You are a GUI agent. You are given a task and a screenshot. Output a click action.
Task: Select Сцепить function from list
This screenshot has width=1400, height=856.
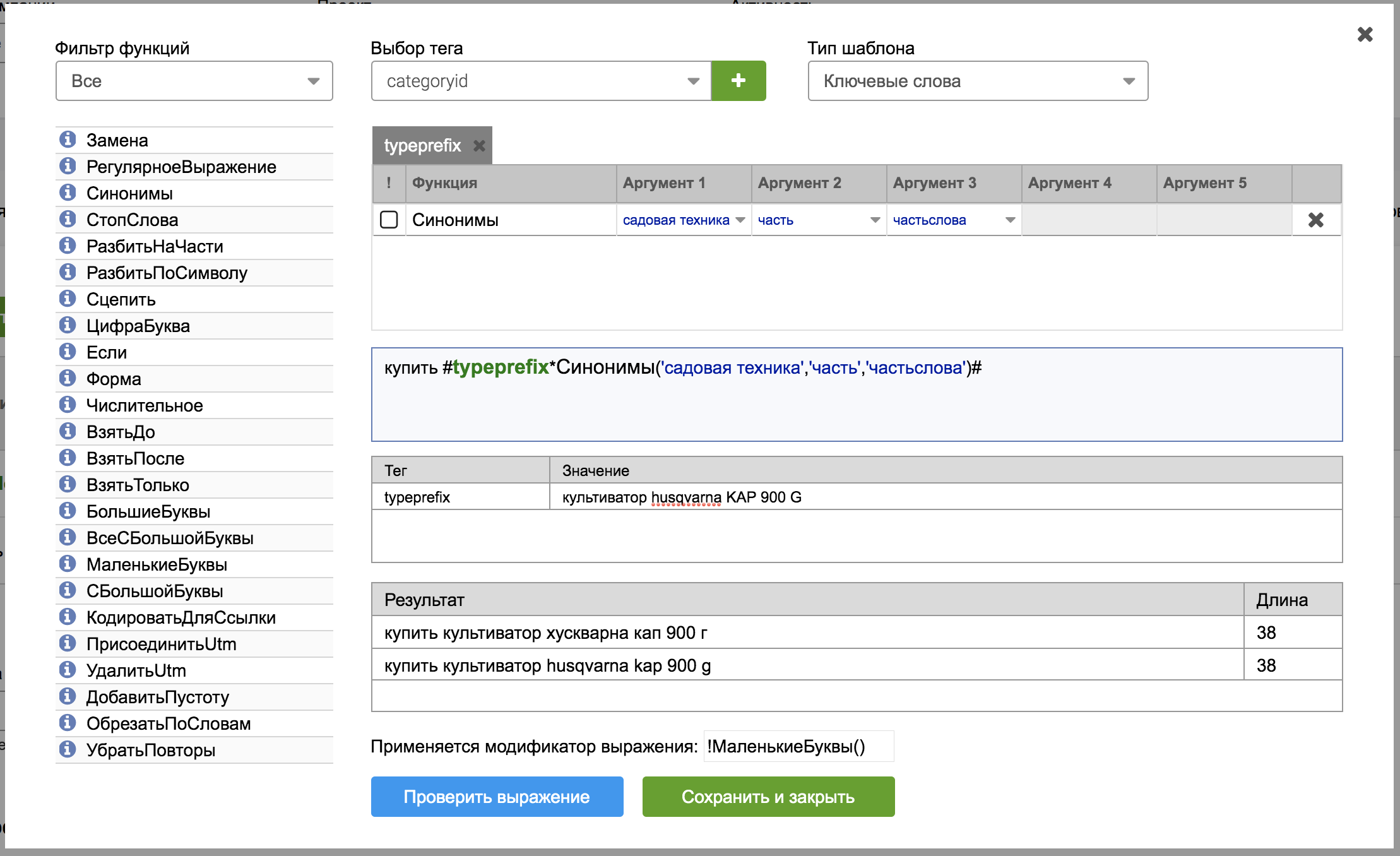(x=121, y=299)
